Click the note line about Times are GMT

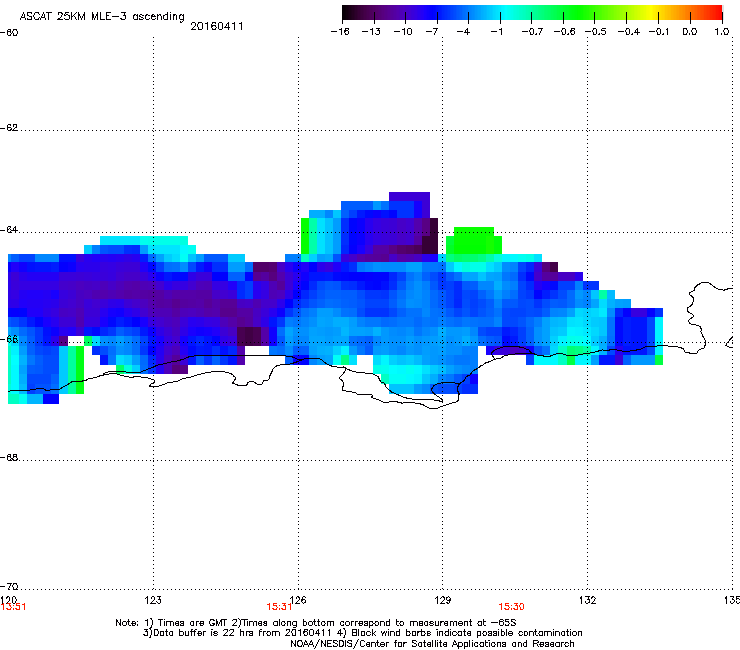click(316, 623)
